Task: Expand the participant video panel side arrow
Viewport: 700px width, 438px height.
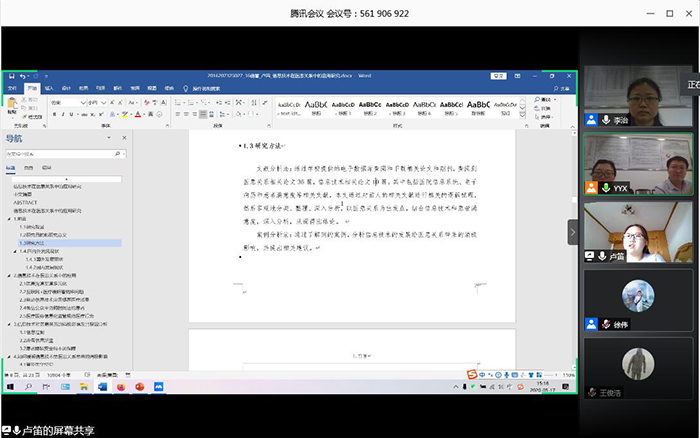Action: 573,231
